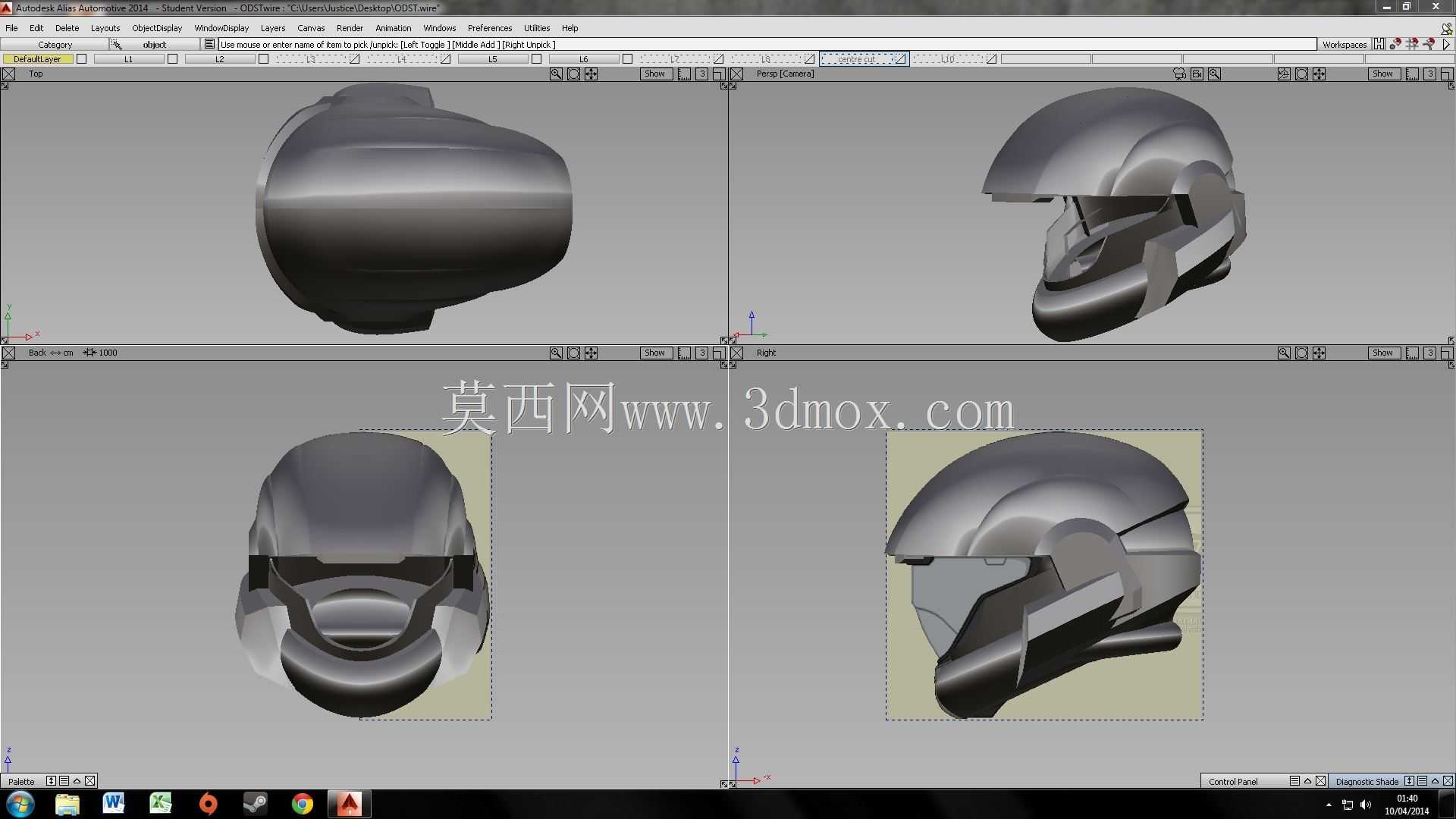Click the prompt line input field
The height and width of the screenshot is (819, 1456).
tap(767, 45)
